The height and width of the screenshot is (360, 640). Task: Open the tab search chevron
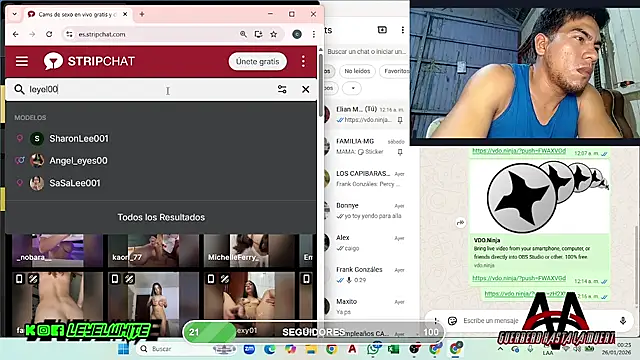pyautogui.click(x=14, y=14)
